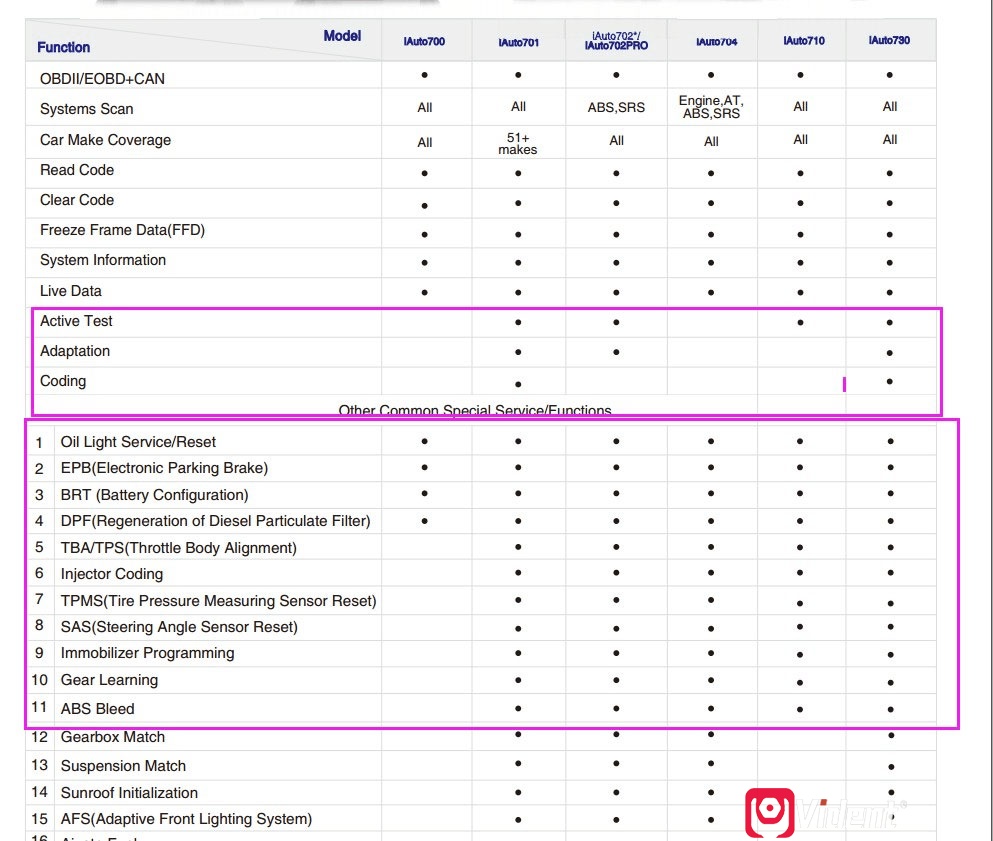Click the OBDII/EOBD+CAN bullet under IAuto700
Image resolution: width=993 pixels, height=841 pixels.
click(424, 75)
